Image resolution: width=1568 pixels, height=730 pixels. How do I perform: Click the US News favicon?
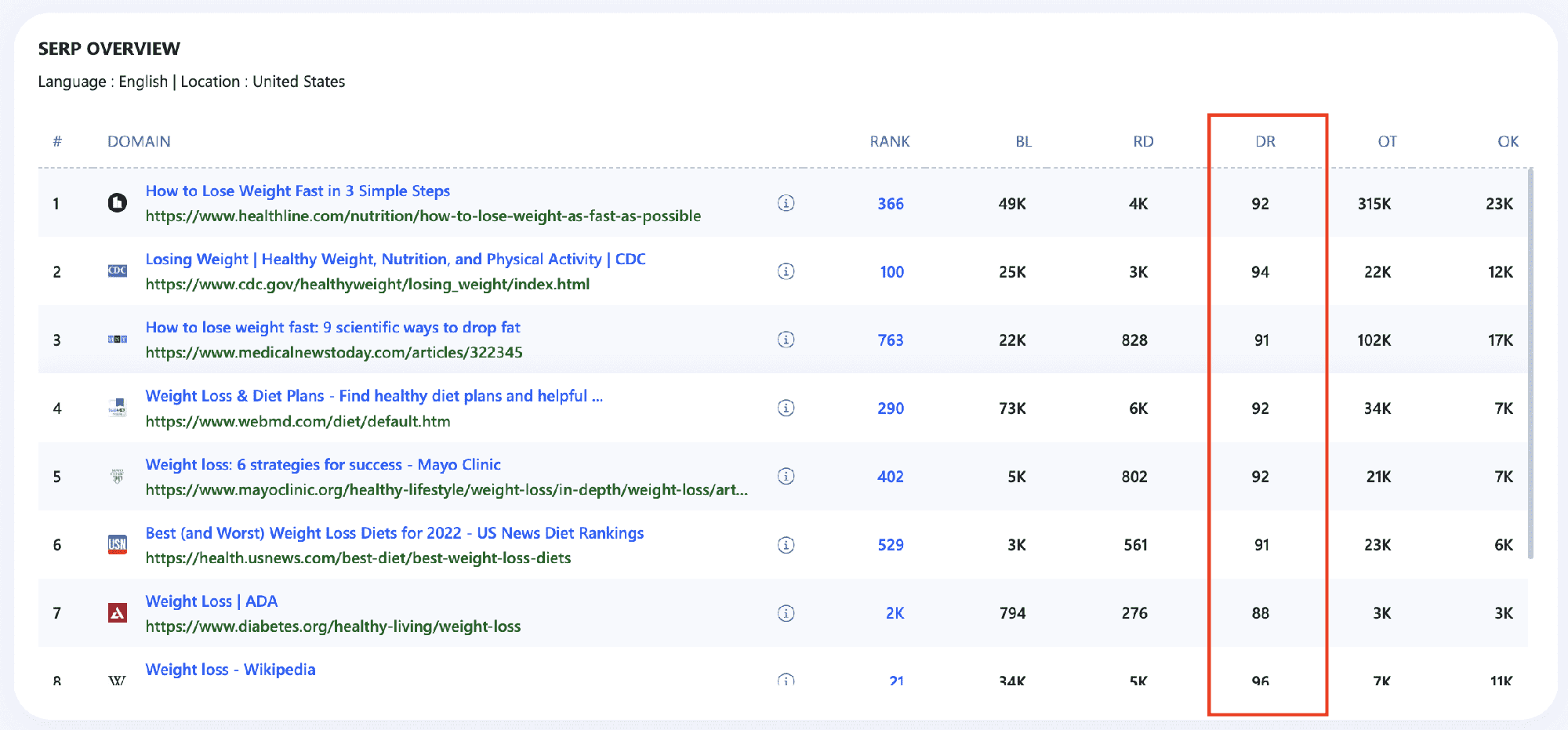[x=118, y=544]
